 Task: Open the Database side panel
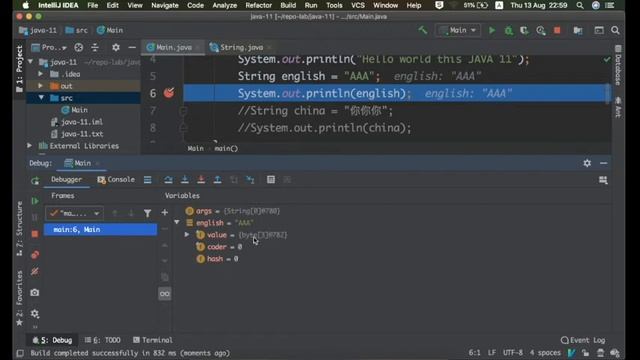click(618, 65)
